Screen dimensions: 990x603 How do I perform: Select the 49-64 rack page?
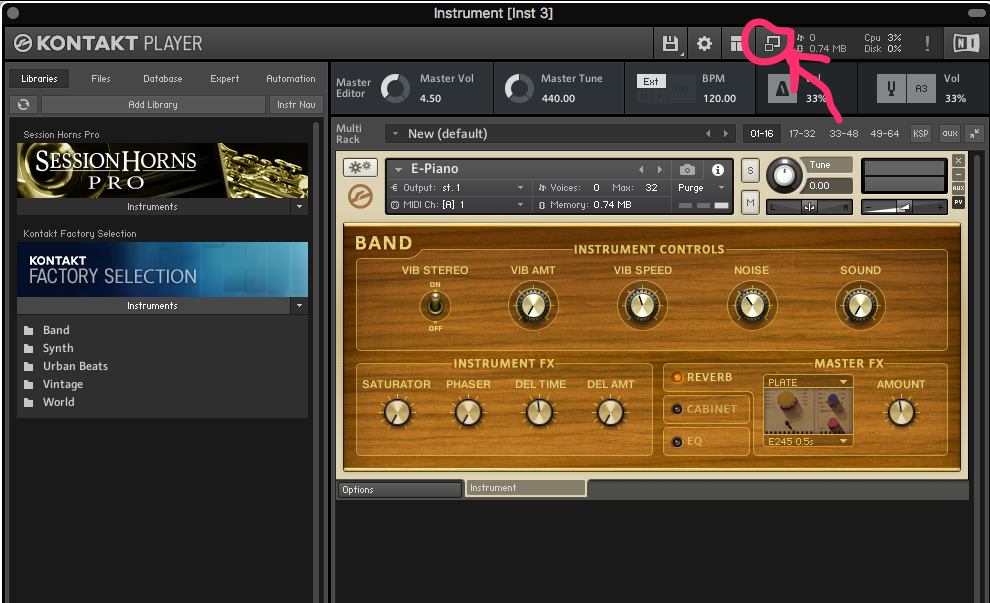click(x=885, y=133)
